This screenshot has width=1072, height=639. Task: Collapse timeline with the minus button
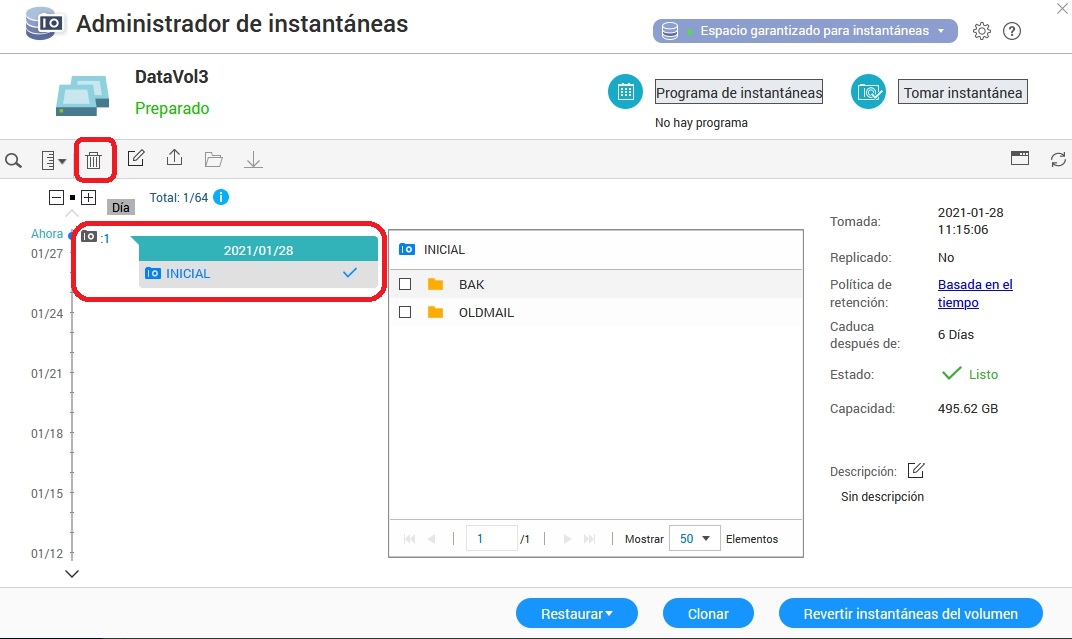tap(57, 197)
